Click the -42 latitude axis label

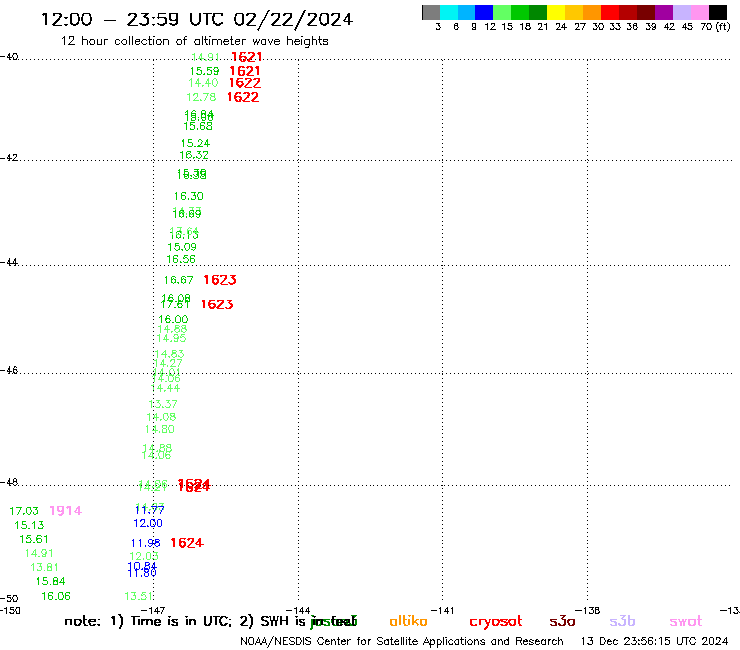pyautogui.click(x=9, y=157)
